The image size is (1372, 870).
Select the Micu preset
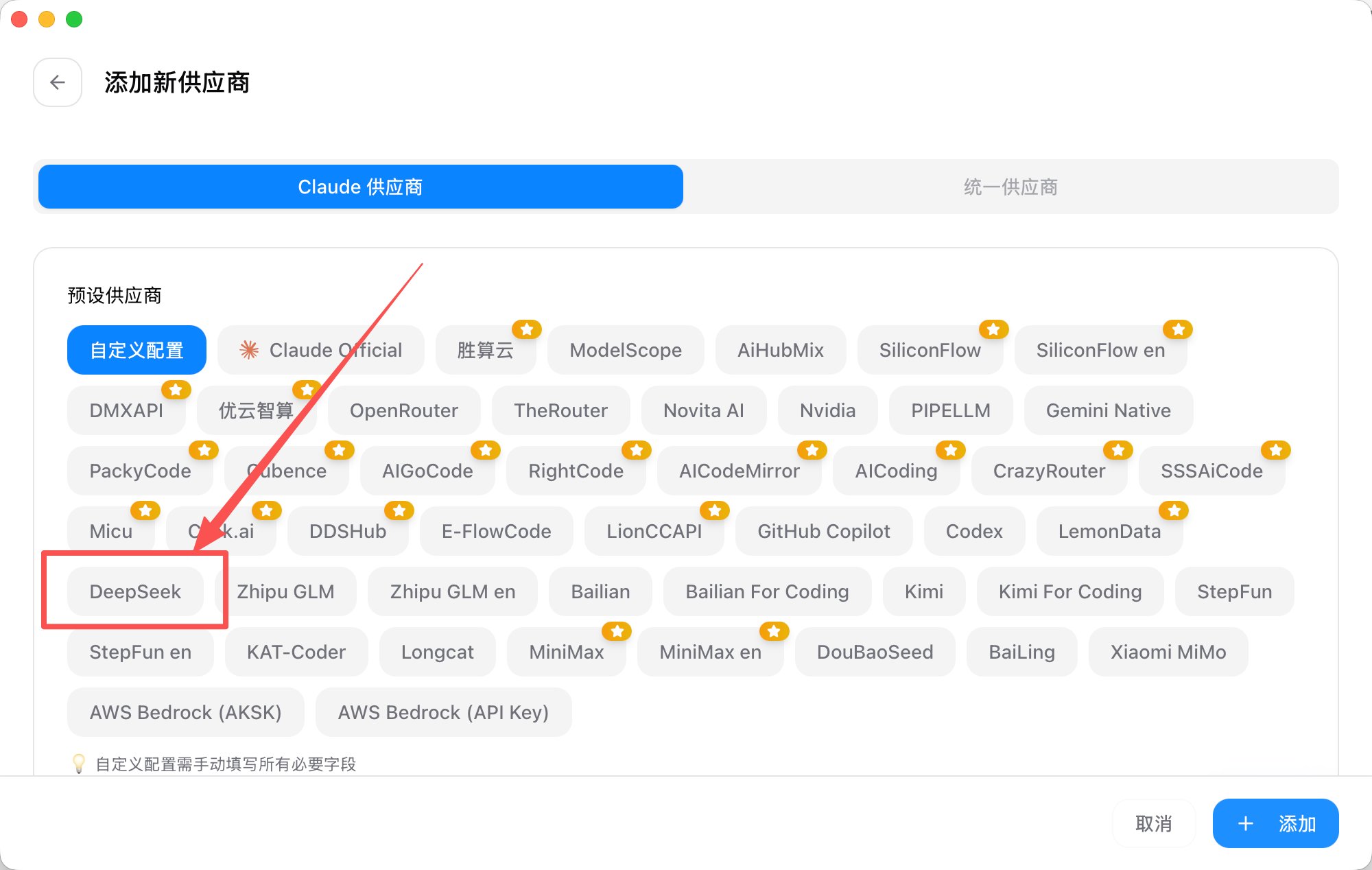pyautogui.click(x=111, y=531)
